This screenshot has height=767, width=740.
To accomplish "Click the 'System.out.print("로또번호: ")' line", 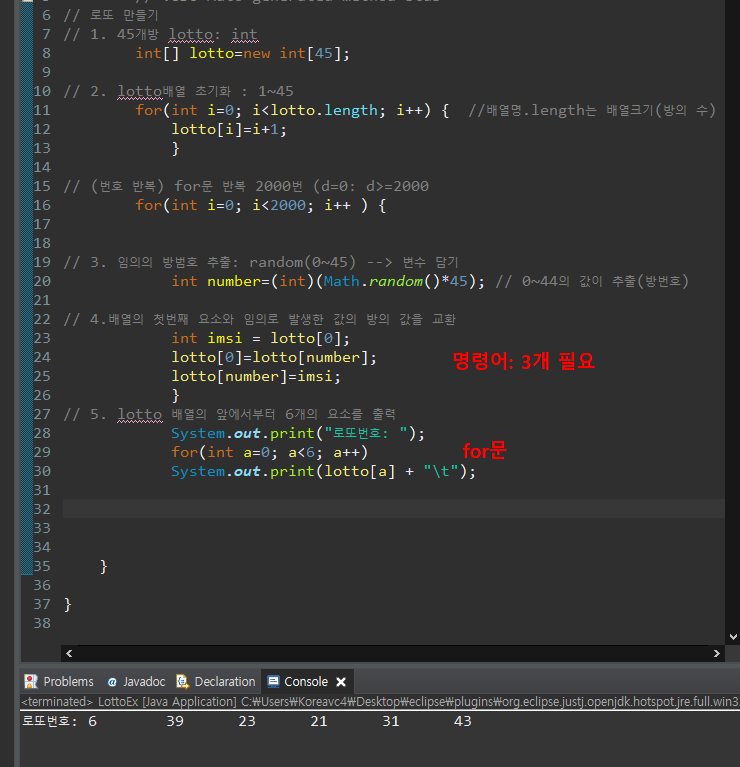I will coord(298,433).
